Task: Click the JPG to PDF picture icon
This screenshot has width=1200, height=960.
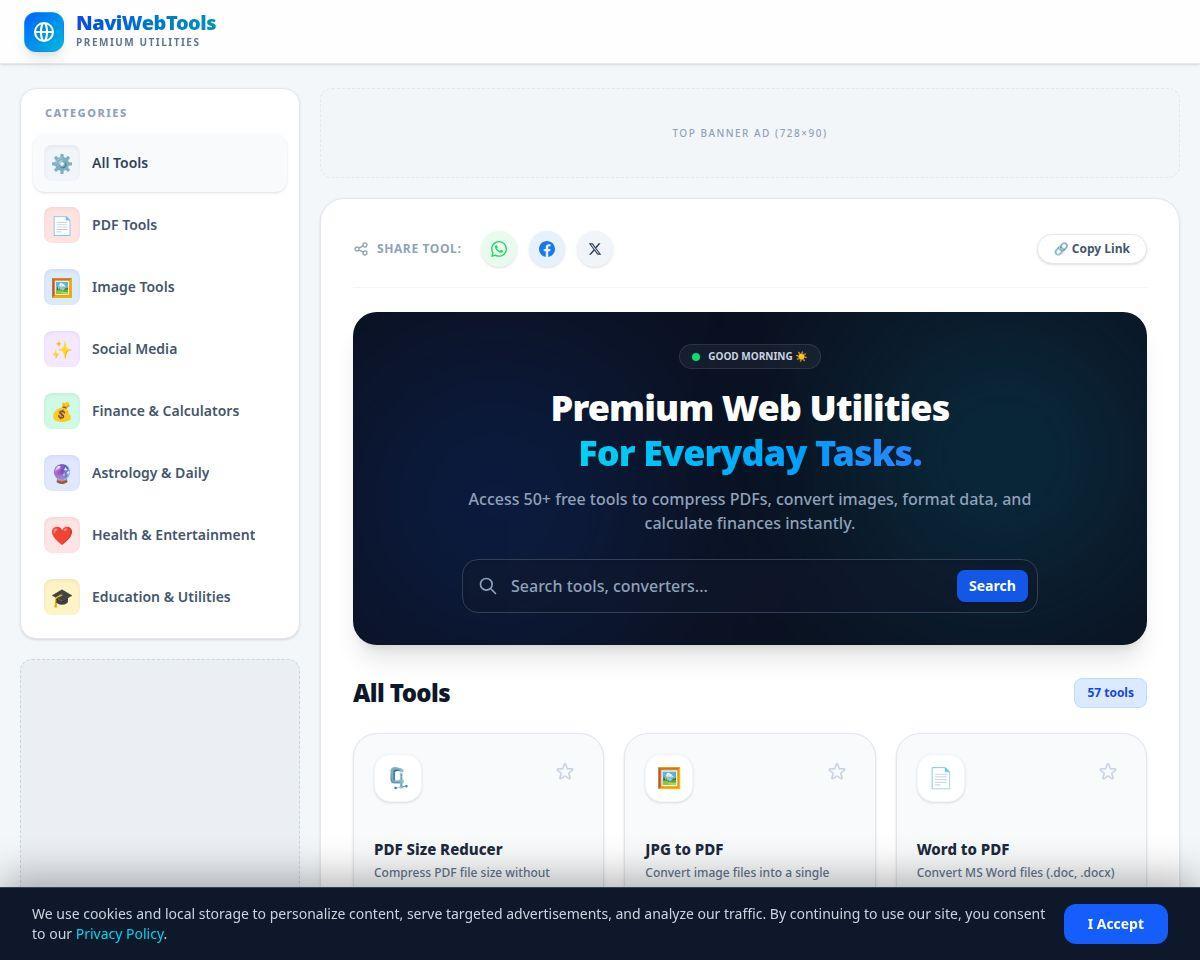Action: click(x=669, y=778)
